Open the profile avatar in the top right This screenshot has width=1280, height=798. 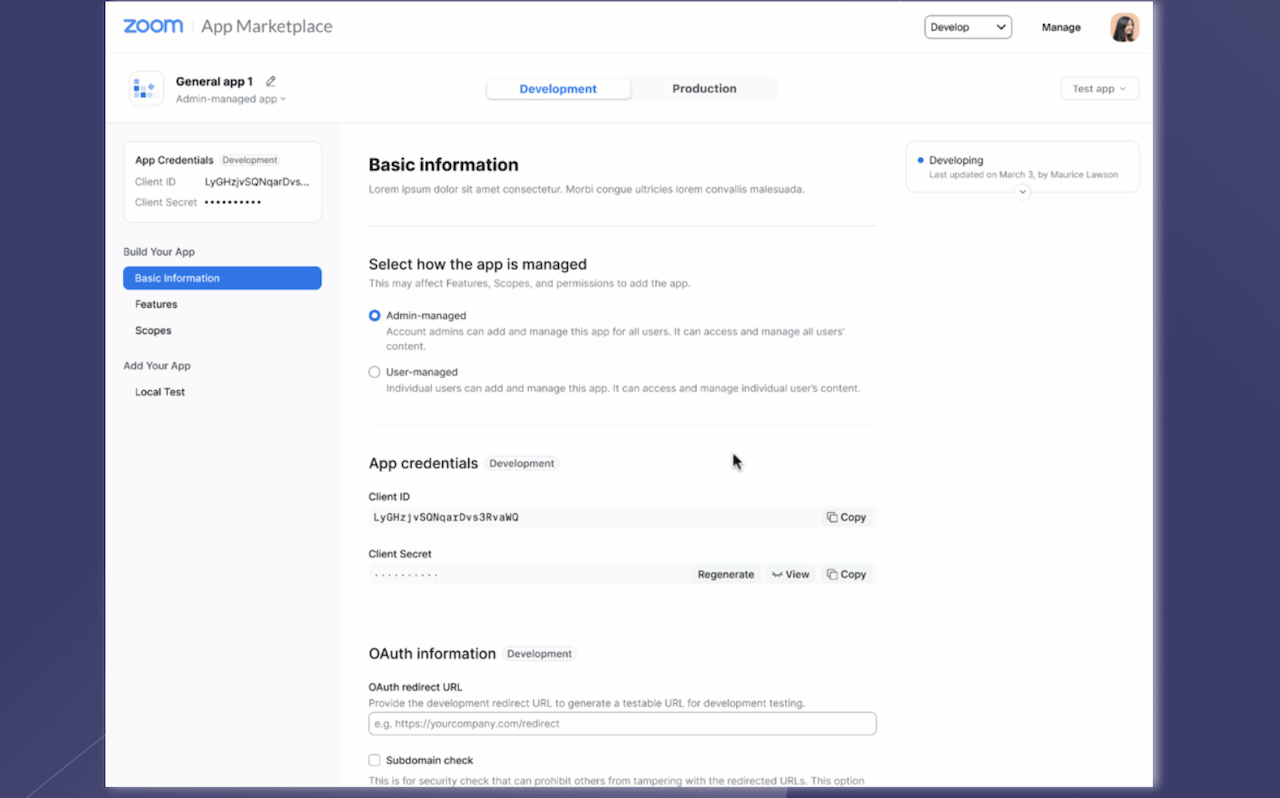pos(1124,27)
